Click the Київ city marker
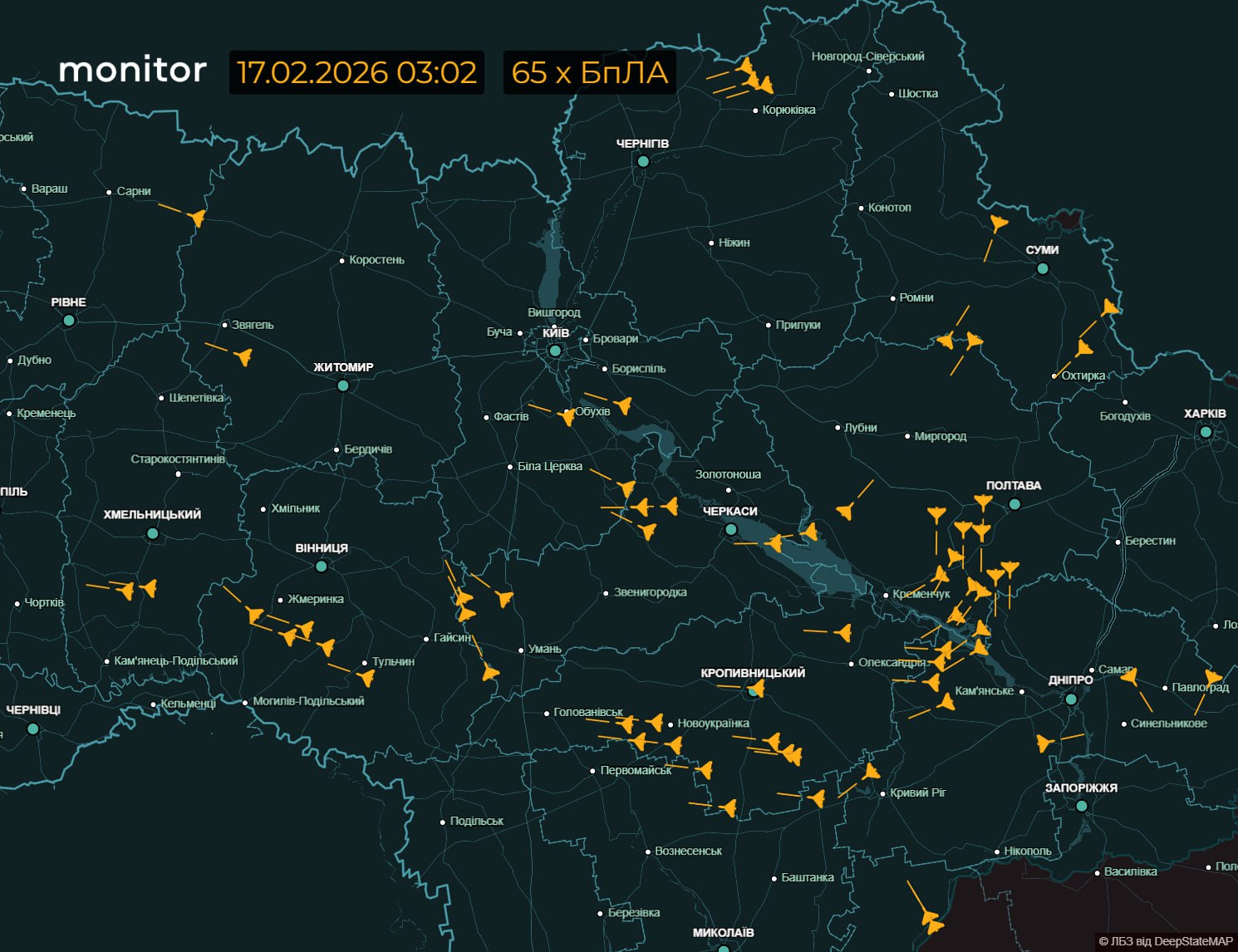Screen dimensions: 1238x952 point(555,351)
